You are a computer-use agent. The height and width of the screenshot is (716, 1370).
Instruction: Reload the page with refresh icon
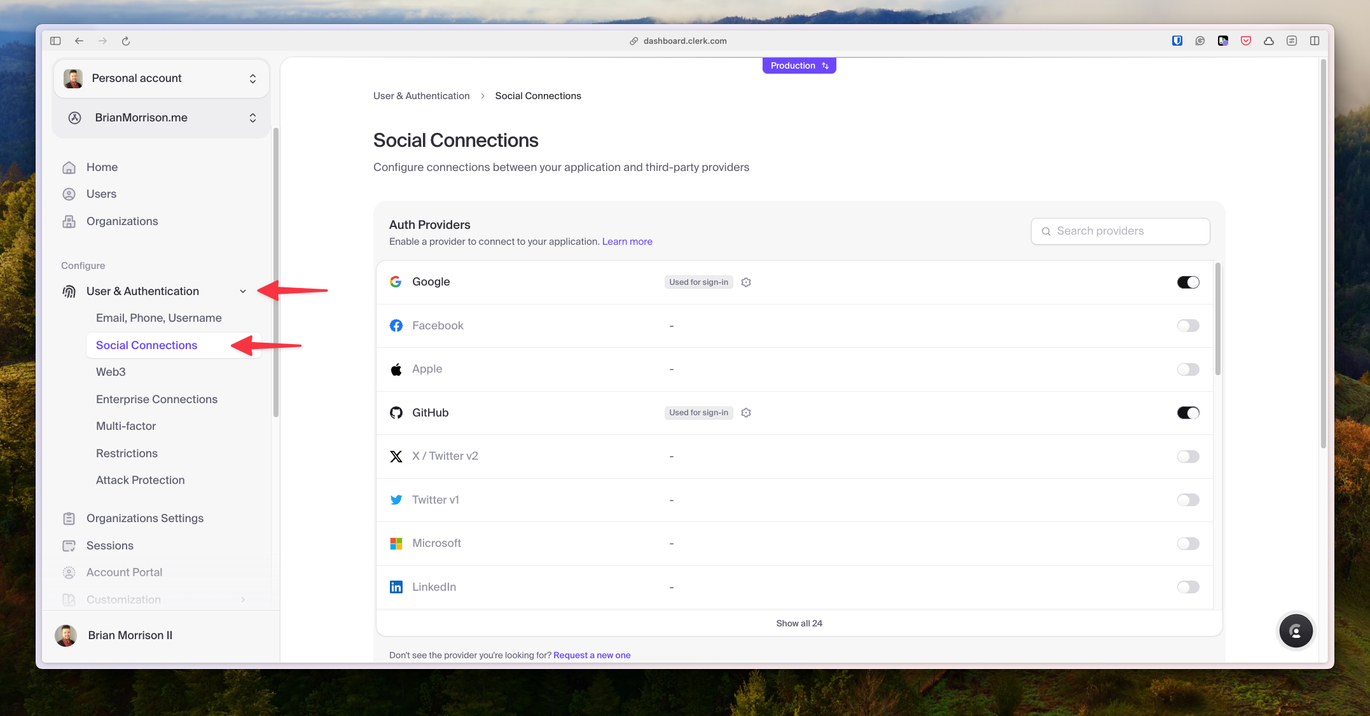(x=126, y=41)
